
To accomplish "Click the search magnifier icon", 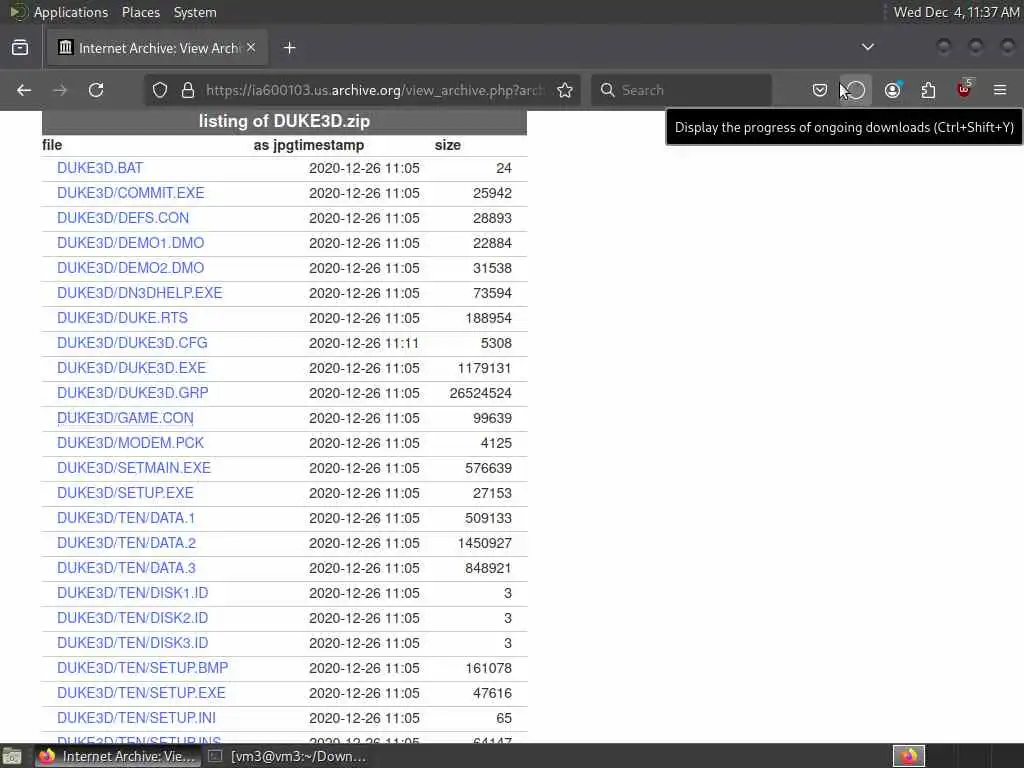I will (607, 90).
